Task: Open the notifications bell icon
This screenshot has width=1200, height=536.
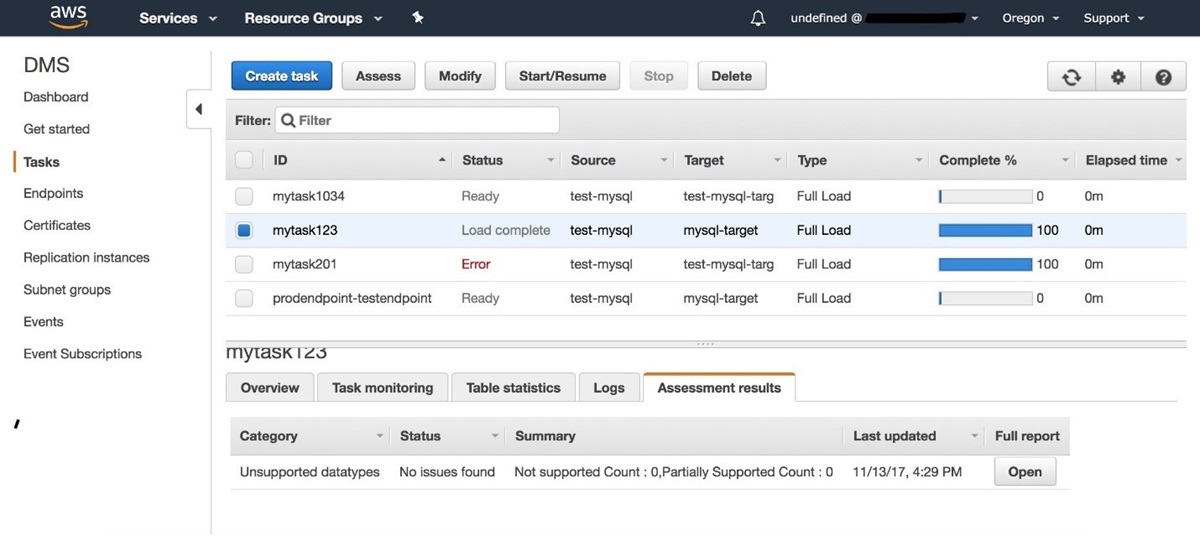Action: coord(758,18)
